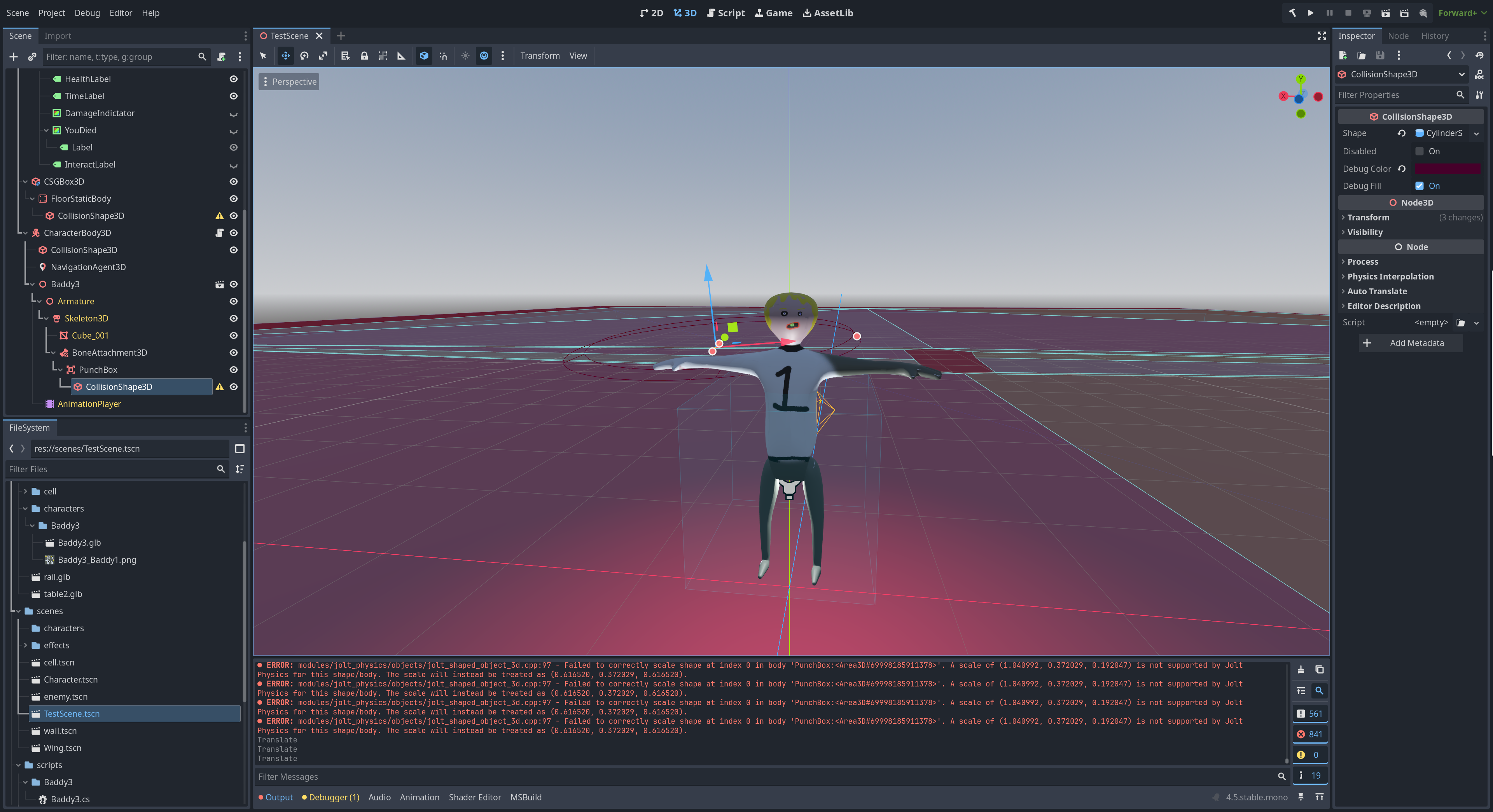Open the Script editor from the top bar

pyautogui.click(x=726, y=12)
